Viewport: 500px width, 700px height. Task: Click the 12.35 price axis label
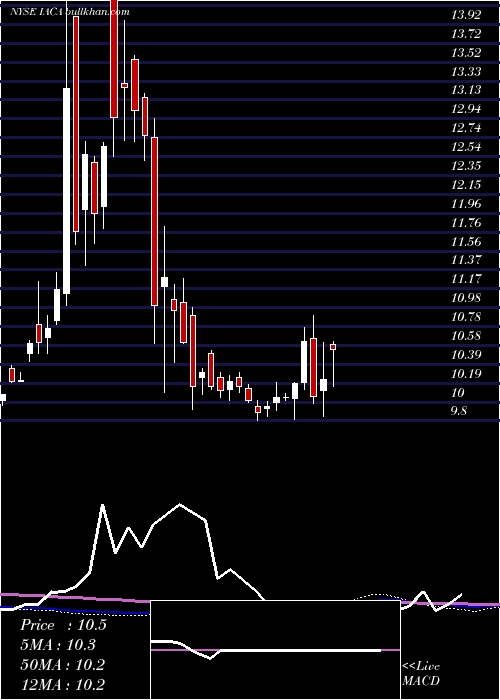[466, 167]
